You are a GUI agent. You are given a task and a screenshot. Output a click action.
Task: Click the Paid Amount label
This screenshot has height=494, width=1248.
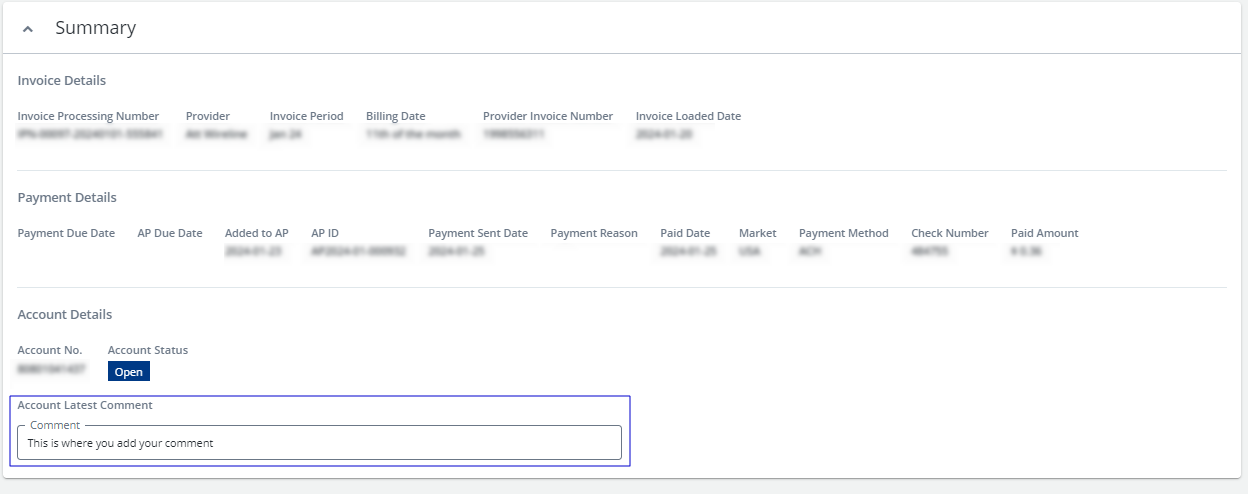(x=1044, y=233)
